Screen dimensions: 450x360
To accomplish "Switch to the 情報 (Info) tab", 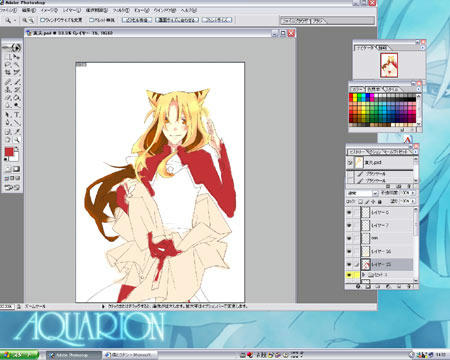I will click(x=383, y=48).
